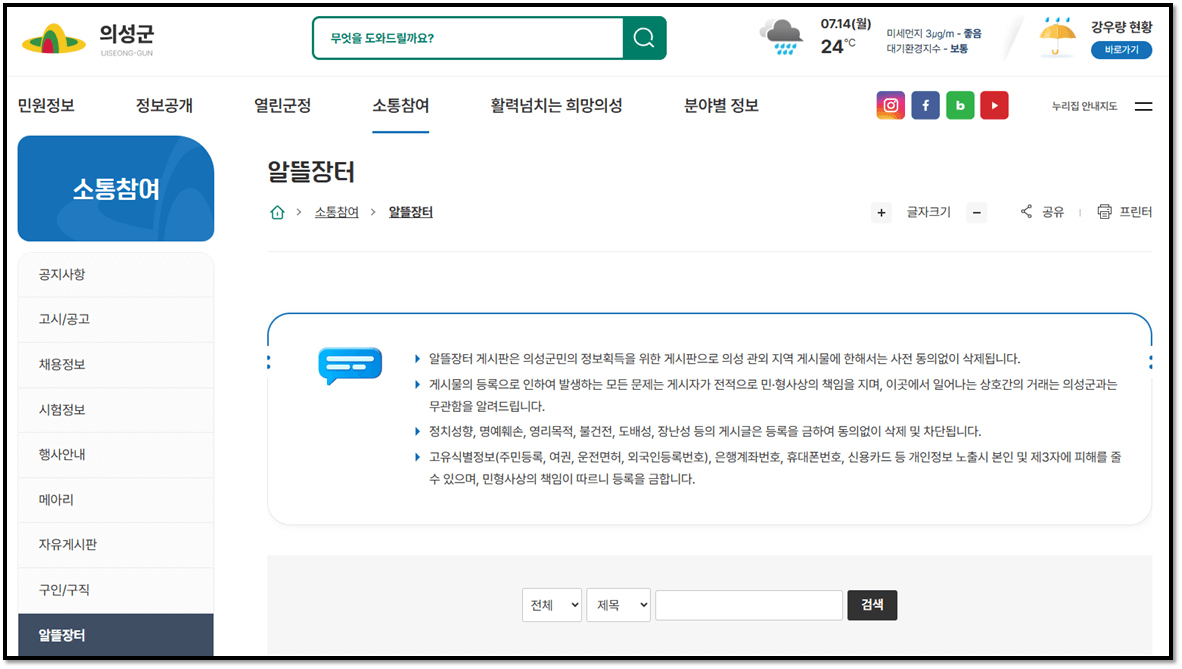
Task: Open the hamburger menu icon
Action: [x=1143, y=107]
